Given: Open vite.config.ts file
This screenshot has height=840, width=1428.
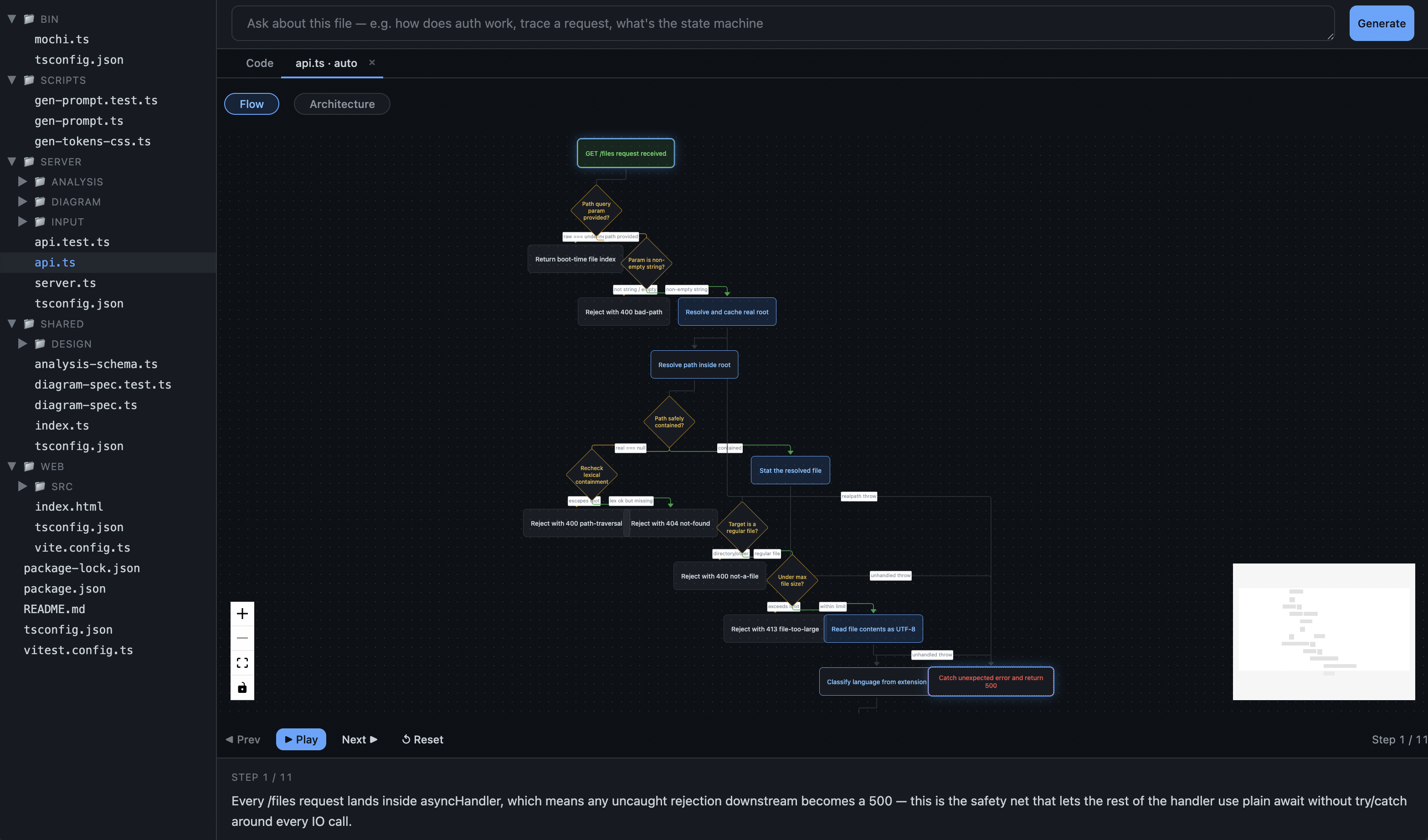Looking at the screenshot, I should (x=82, y=548).
